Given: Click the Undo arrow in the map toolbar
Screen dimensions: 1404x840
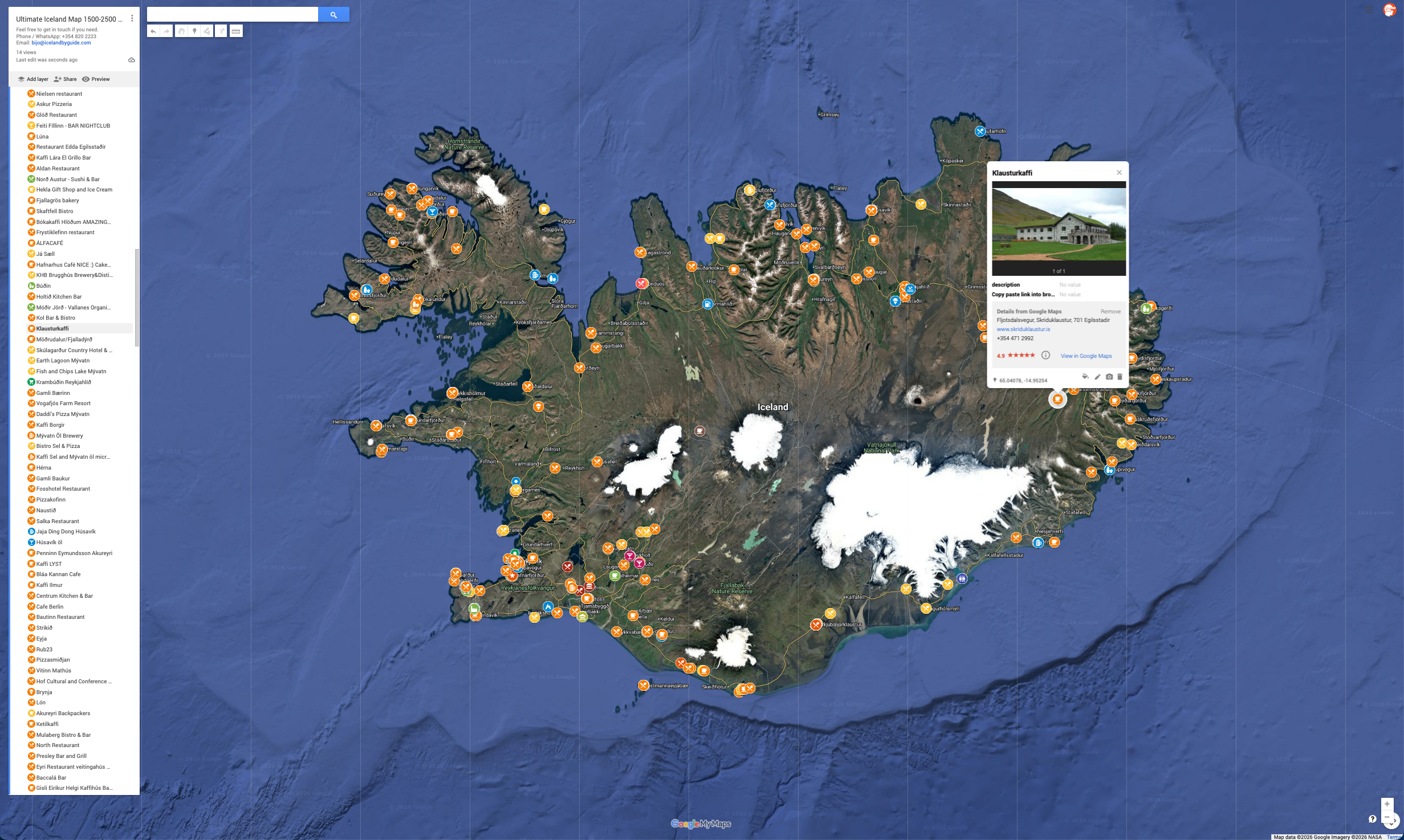Looking at the screenshot, I should pos(153,31).
